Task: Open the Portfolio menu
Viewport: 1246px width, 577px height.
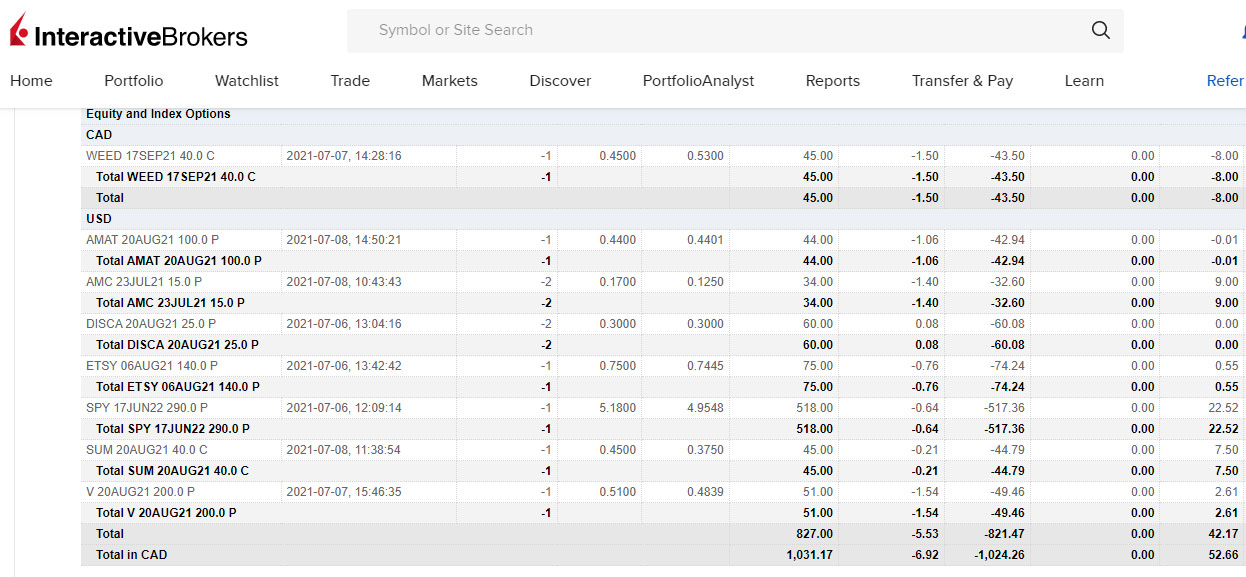Action: pyautogui.click(x=134, y=81)
